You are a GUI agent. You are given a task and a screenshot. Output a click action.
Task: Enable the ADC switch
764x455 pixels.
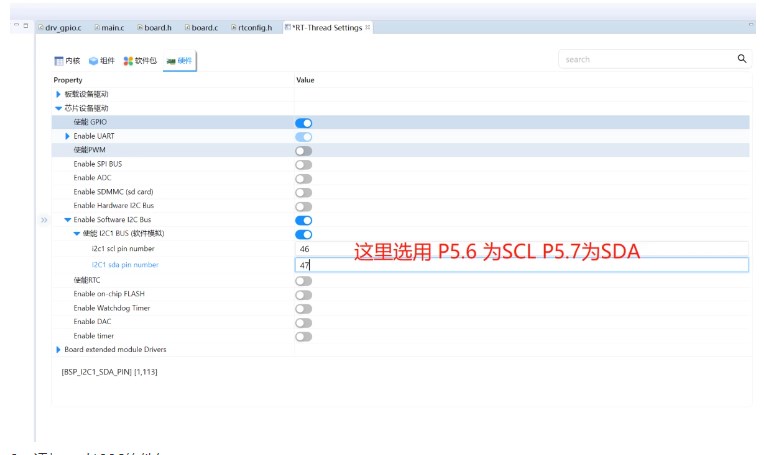pos(304,179)
